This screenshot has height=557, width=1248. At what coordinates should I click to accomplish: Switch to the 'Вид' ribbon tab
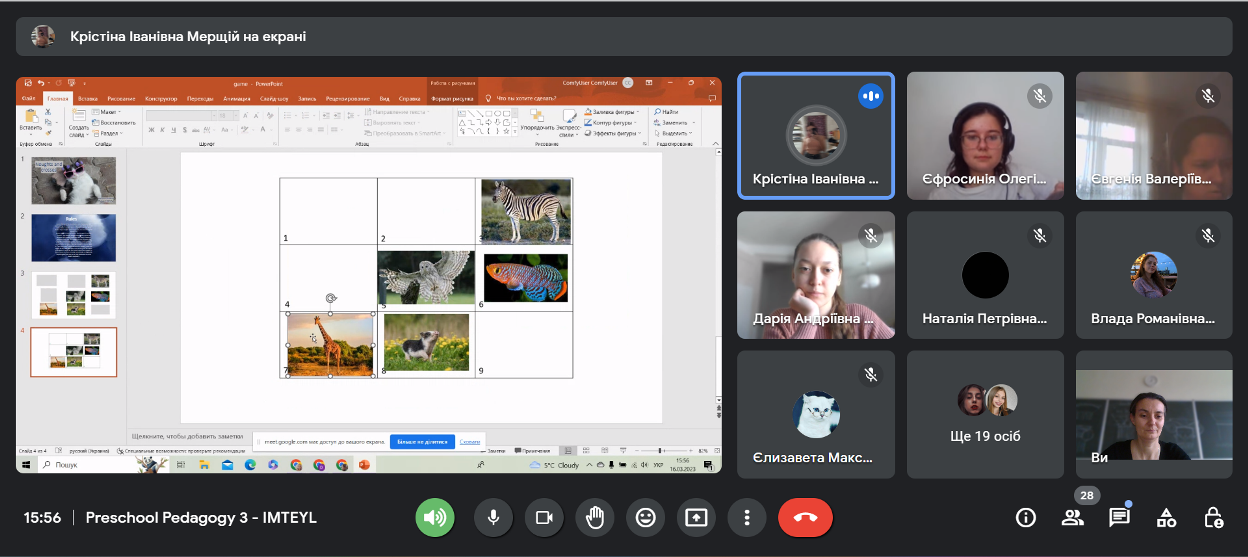pyautogui.click(x=384, y=99)
